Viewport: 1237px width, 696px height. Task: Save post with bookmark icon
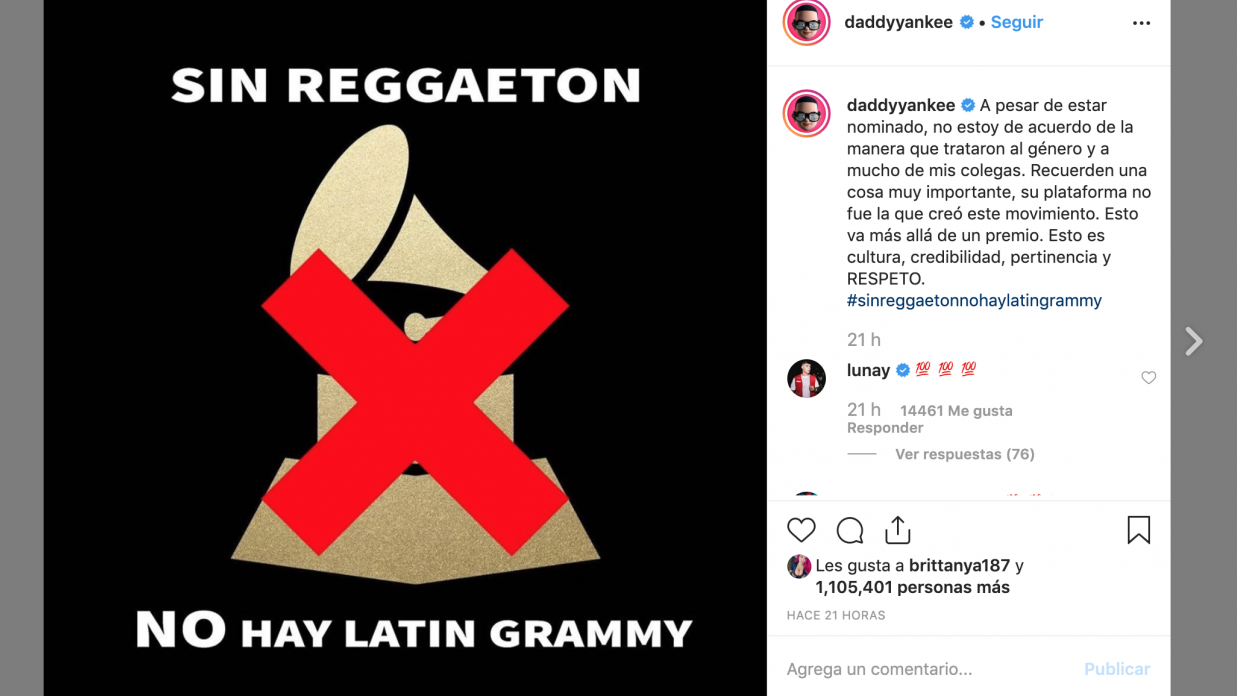1138,530
